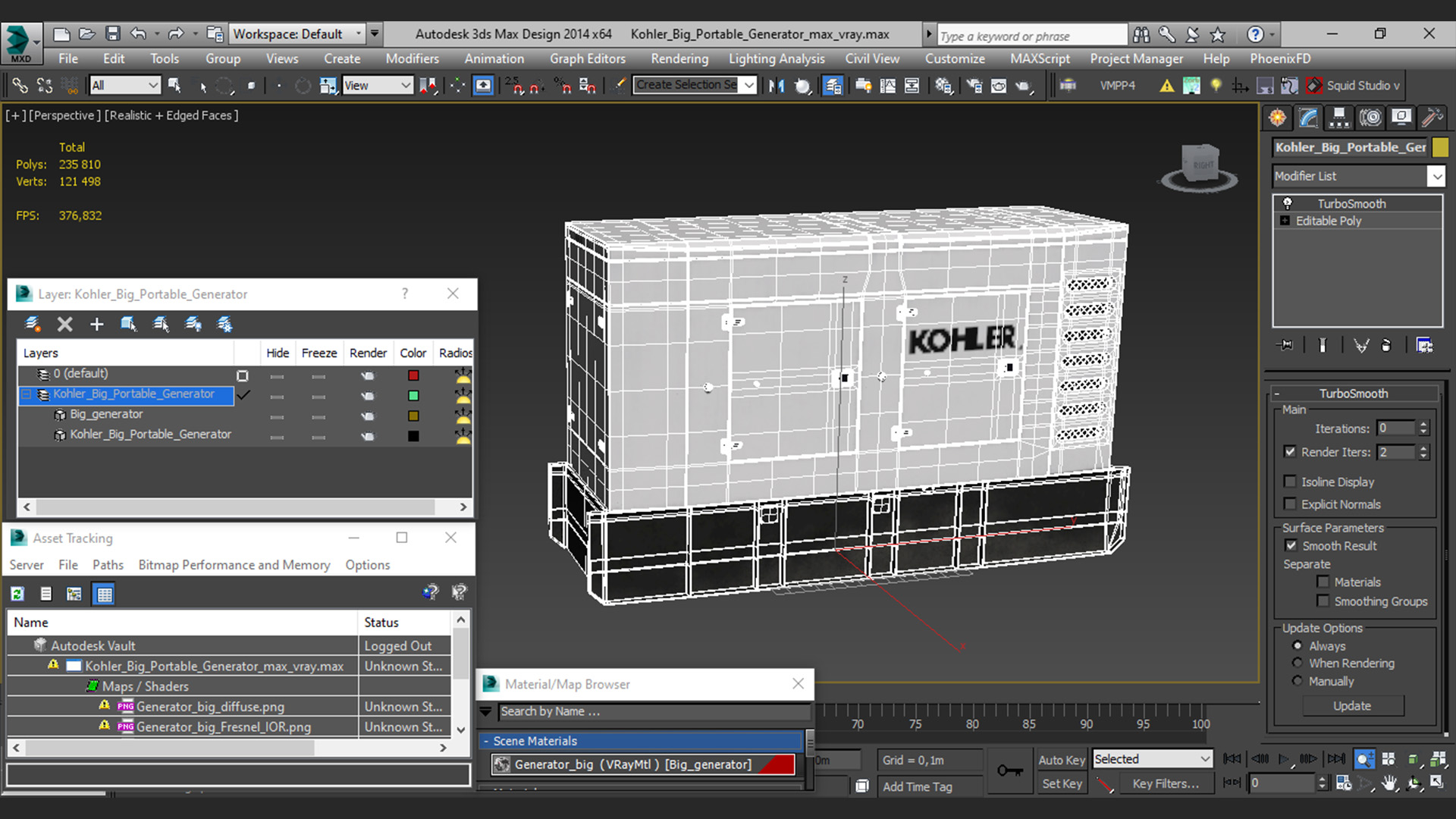This screenshot has width=1456, height=819.
Task: Click the Mirror tool icon
Action: click(776, 86)
